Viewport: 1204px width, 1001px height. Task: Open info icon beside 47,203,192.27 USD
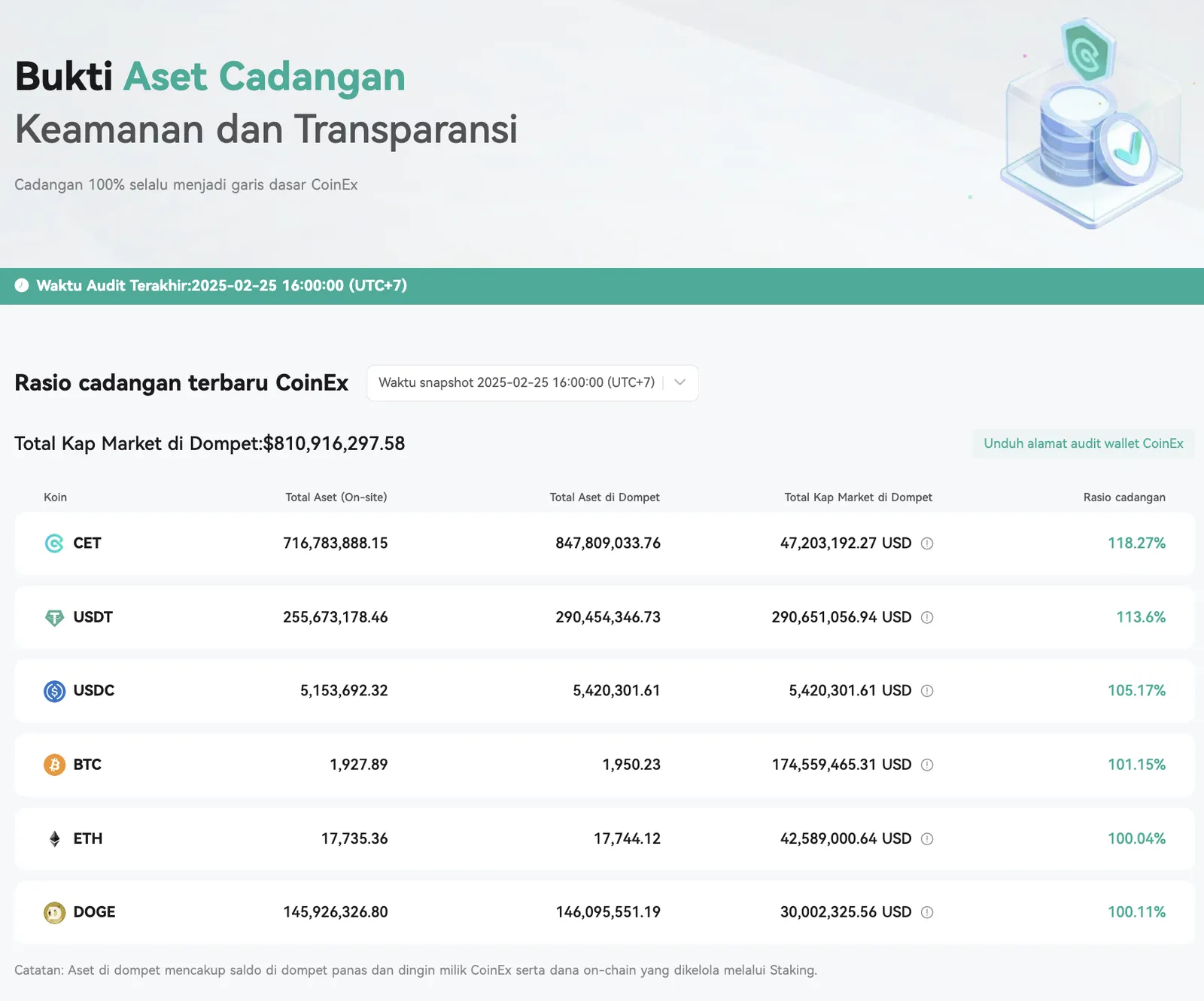tap(927, 543)
